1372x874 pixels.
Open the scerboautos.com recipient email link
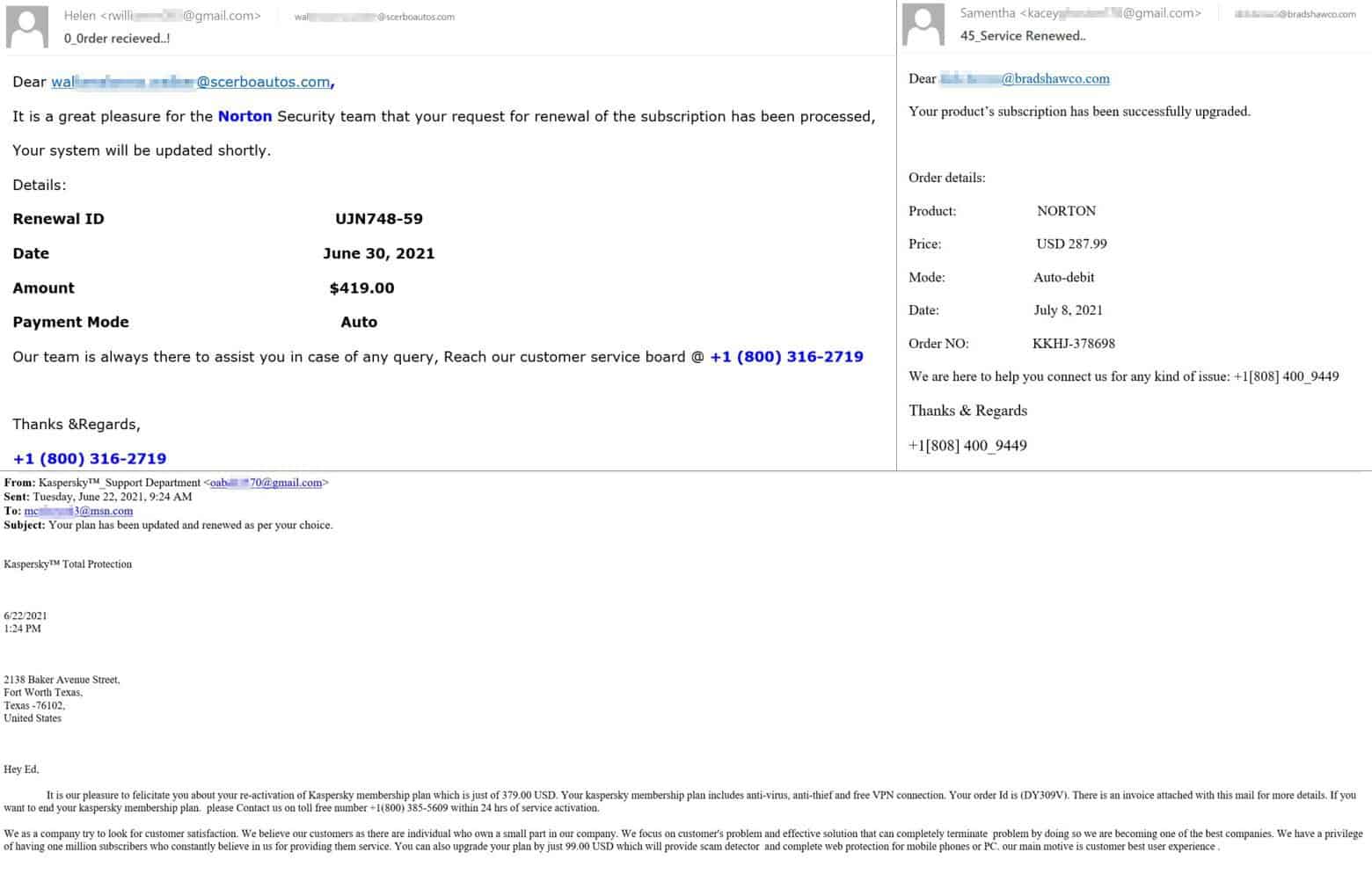(x=191, y=82)
